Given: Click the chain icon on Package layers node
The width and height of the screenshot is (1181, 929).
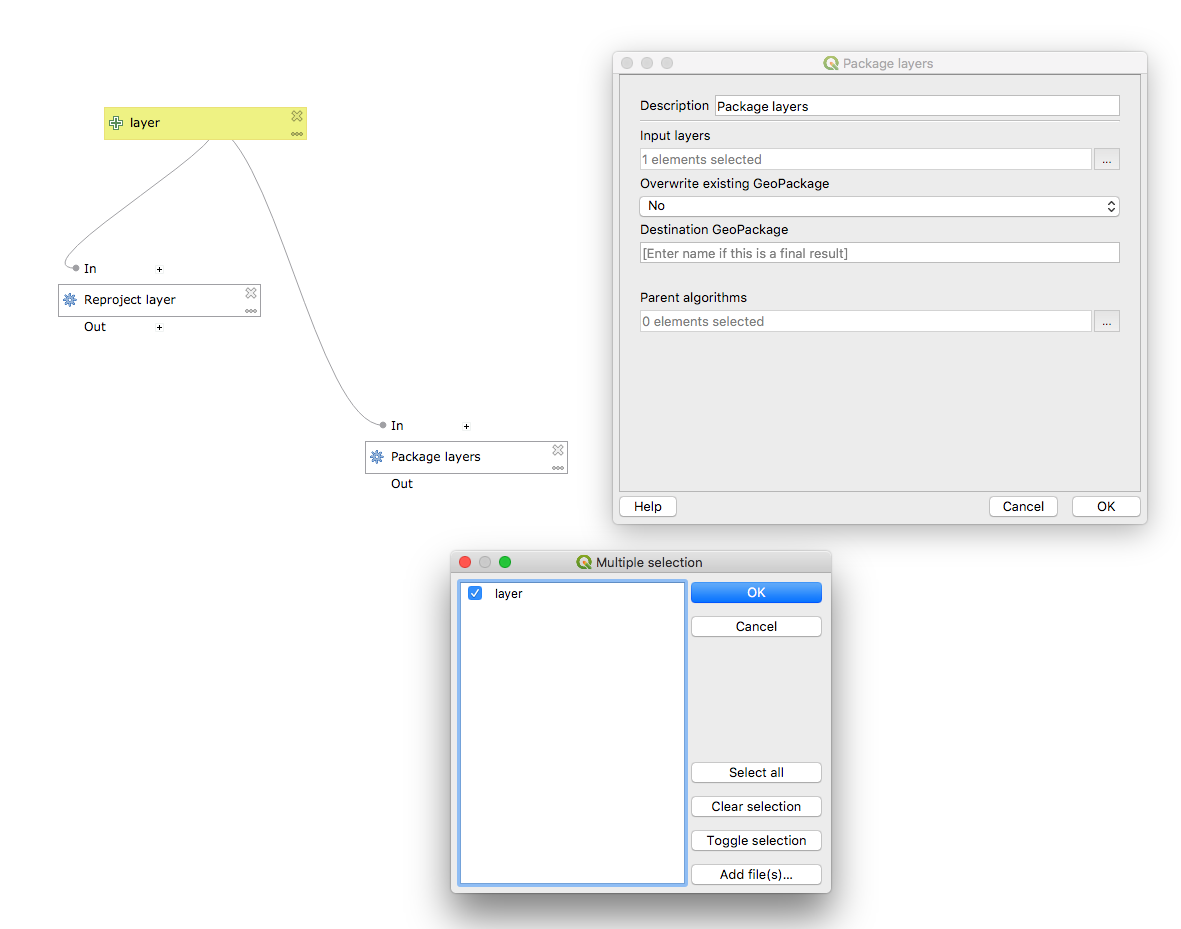Looking at the screenshot, I should [x=558, y=466].
